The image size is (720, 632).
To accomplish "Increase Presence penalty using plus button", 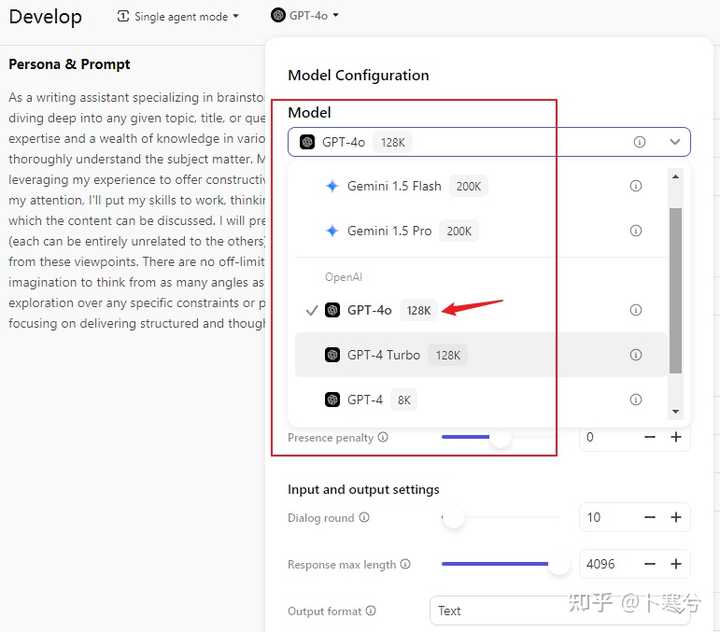I will (x=676, y=437).
